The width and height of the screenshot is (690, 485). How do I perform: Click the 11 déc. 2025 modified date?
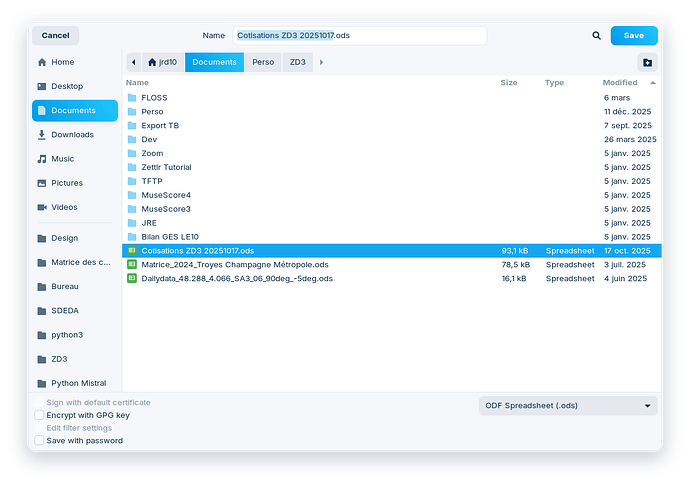click(627, 112)
